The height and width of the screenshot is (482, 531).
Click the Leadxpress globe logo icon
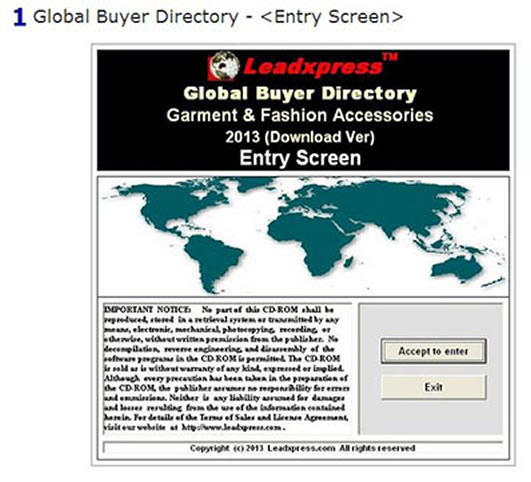click(223, 66)
